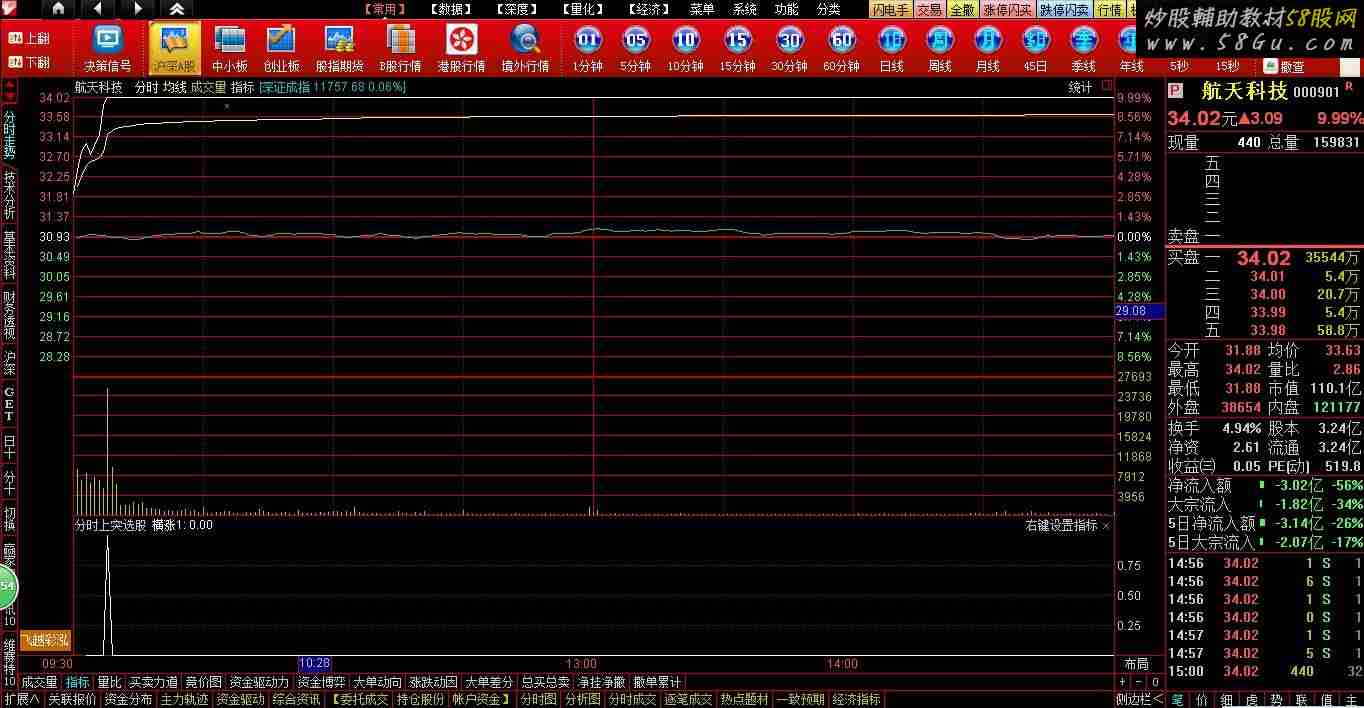Image resolution: width=1364 pixels, height=708 pixels.
Task: Click the 涨停闪买 button
Action: (x=1007, y=9)
